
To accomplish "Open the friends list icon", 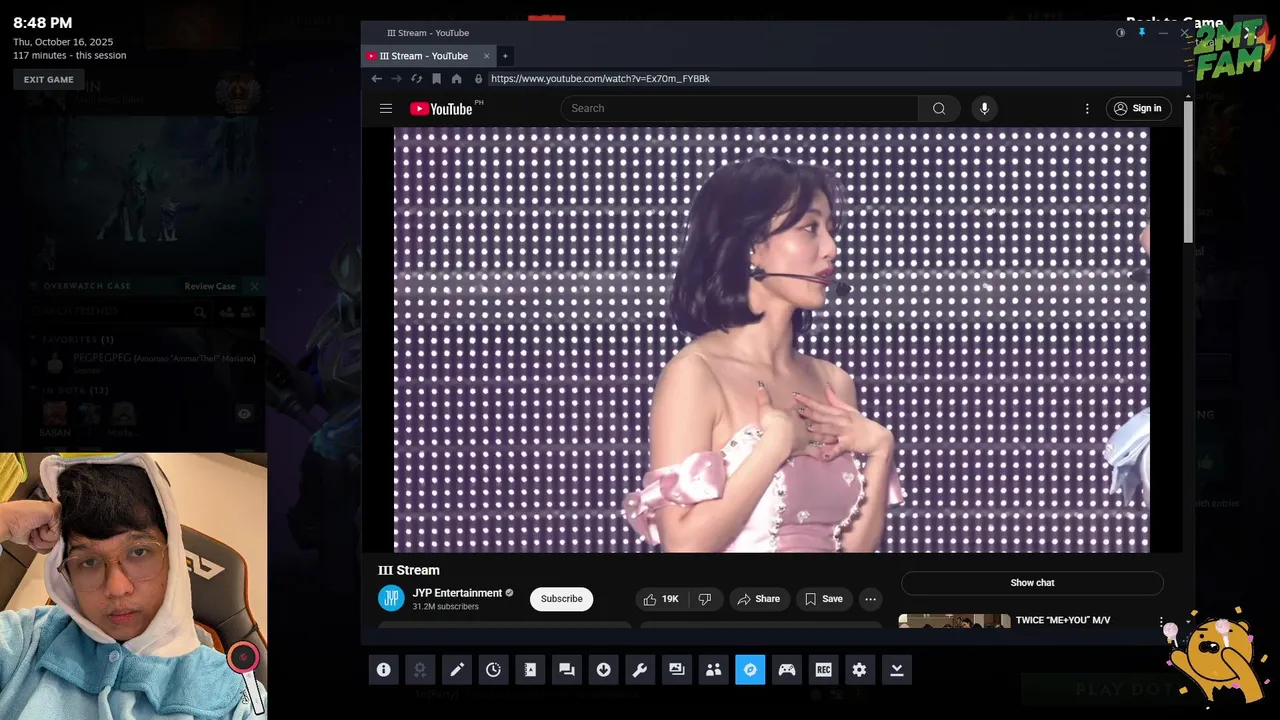I will (713, 670).
